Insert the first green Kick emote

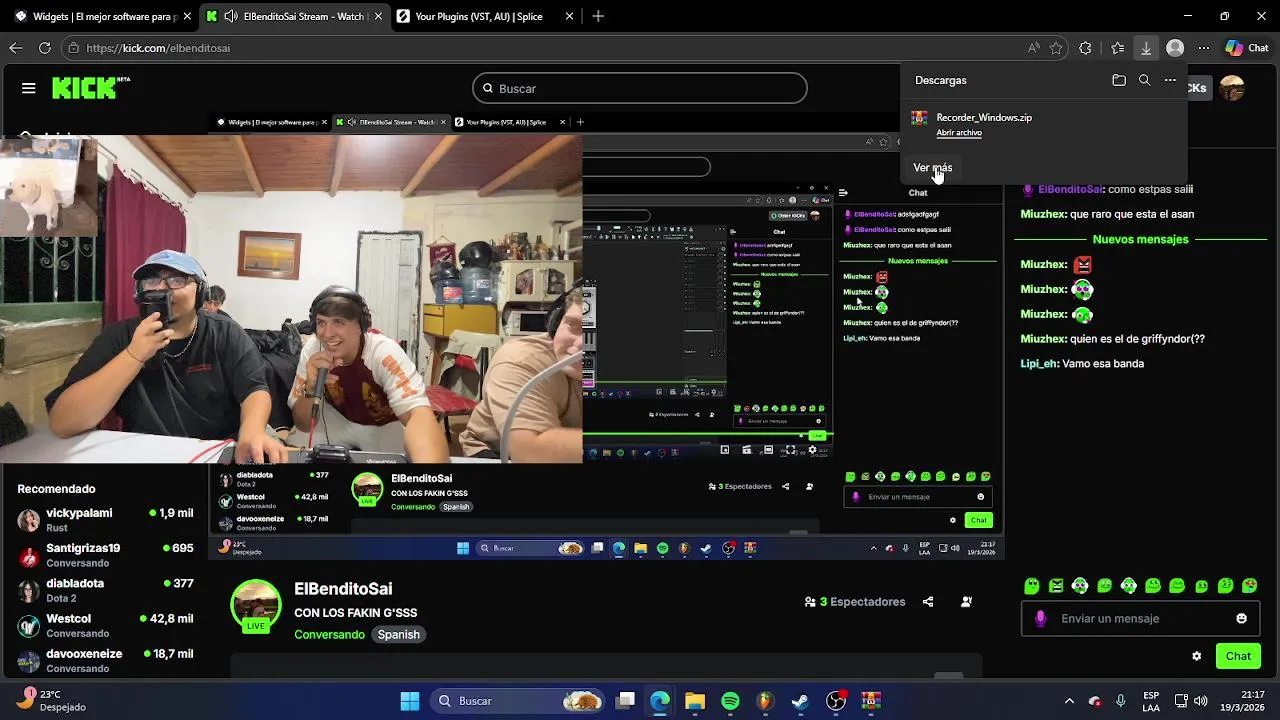click(x=1031, y=586)
